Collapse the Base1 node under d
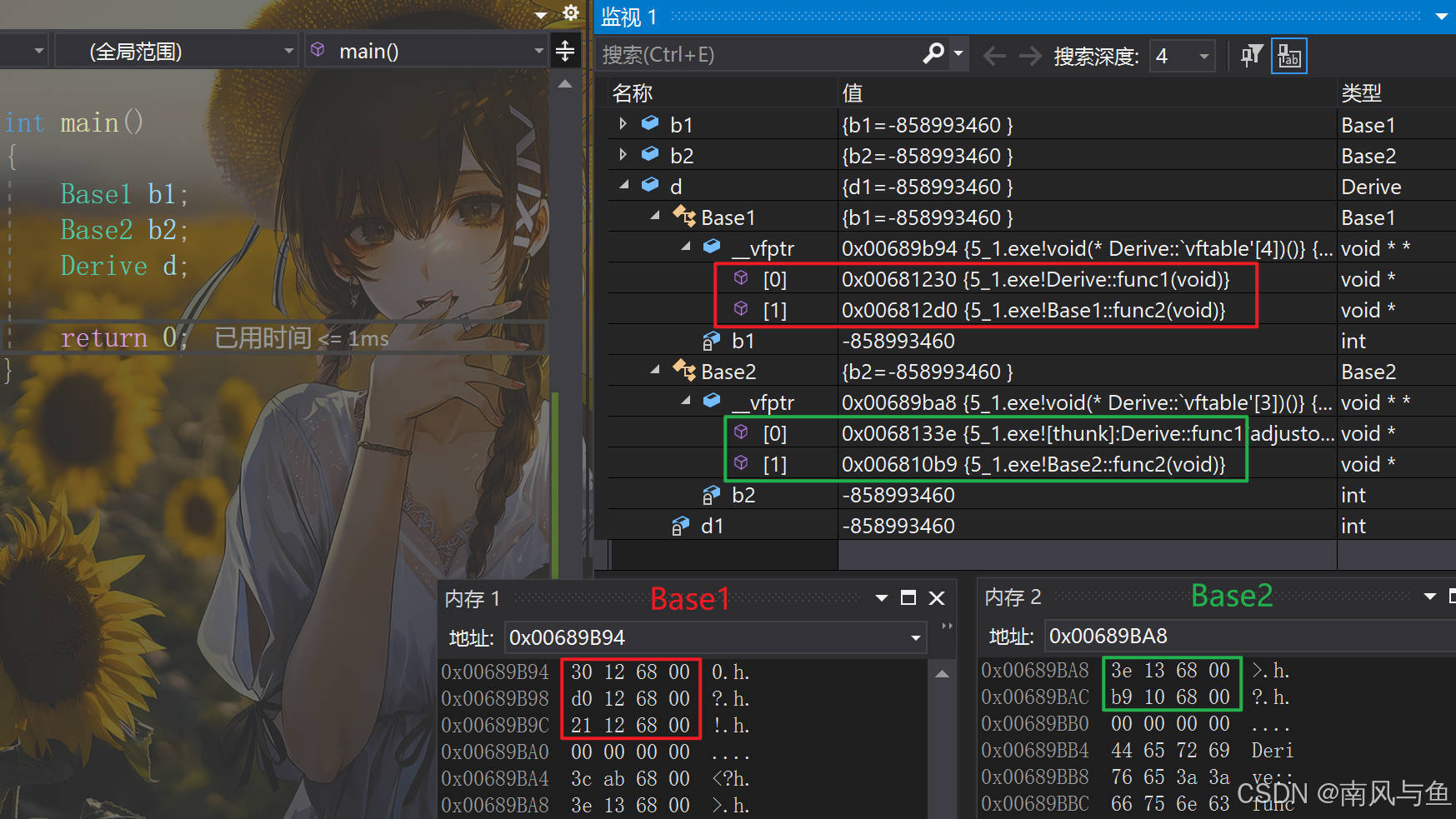 pyautogui.click(x=655, y=215)
